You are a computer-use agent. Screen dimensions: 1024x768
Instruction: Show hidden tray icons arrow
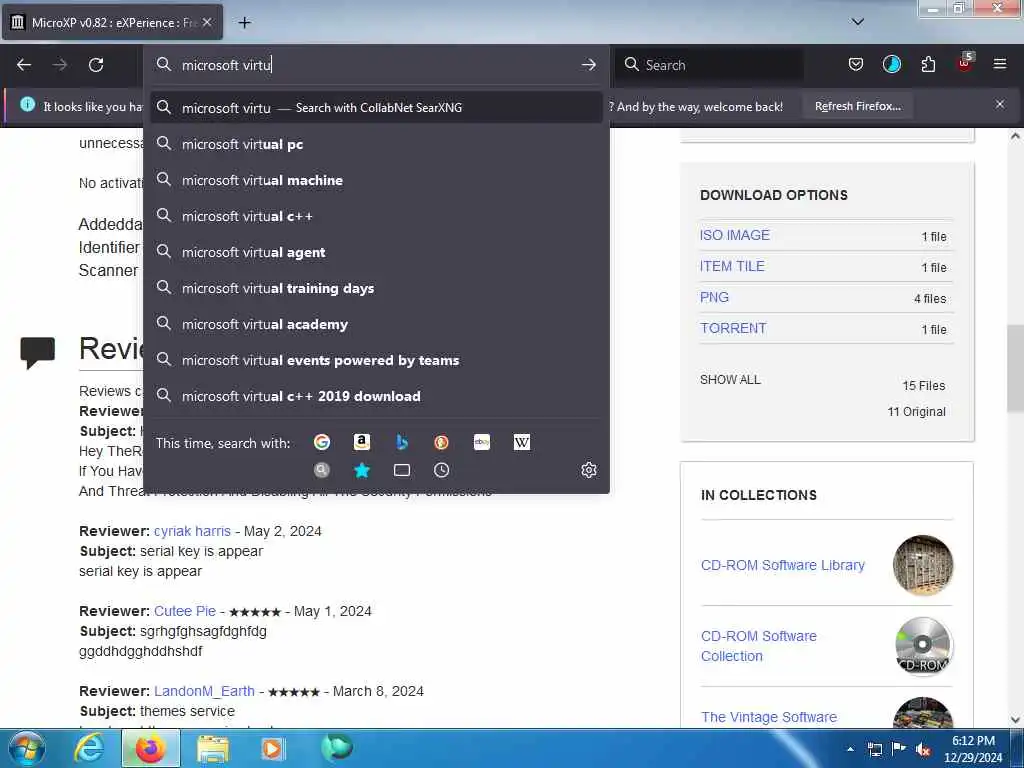tap(850, 749)
